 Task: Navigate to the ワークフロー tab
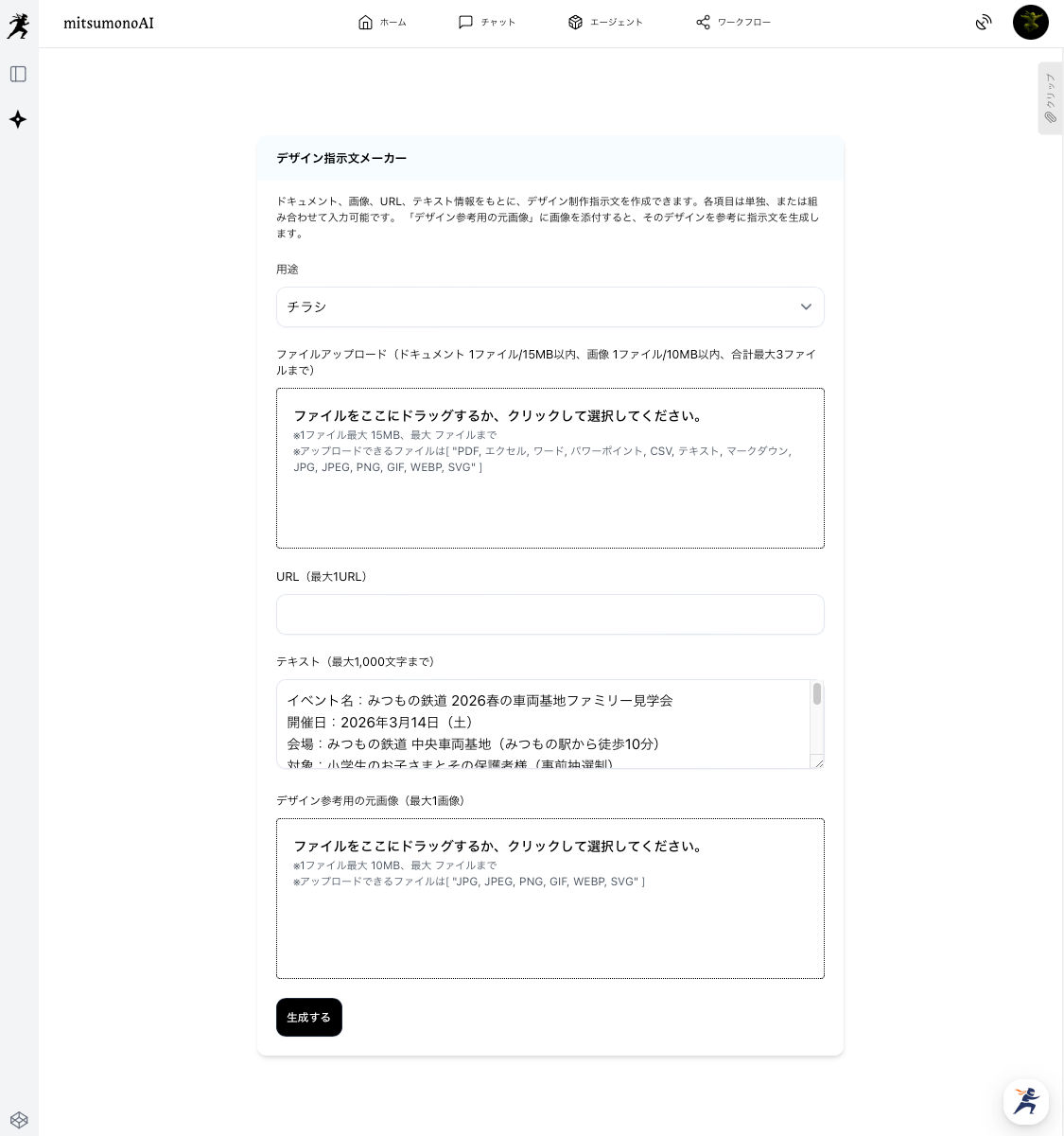[733, 23]
